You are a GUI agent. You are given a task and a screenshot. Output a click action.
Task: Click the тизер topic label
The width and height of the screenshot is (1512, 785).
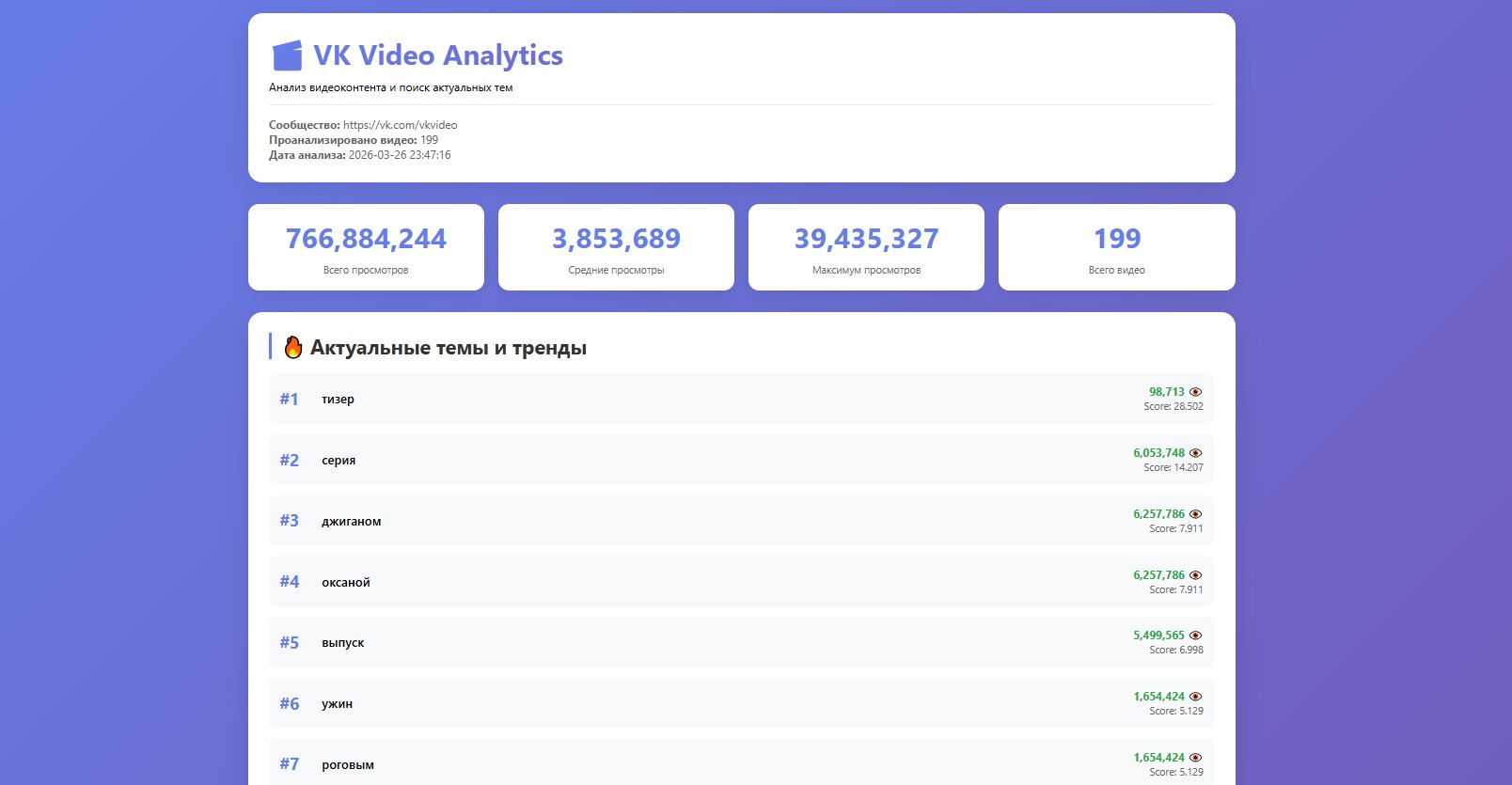338,400
